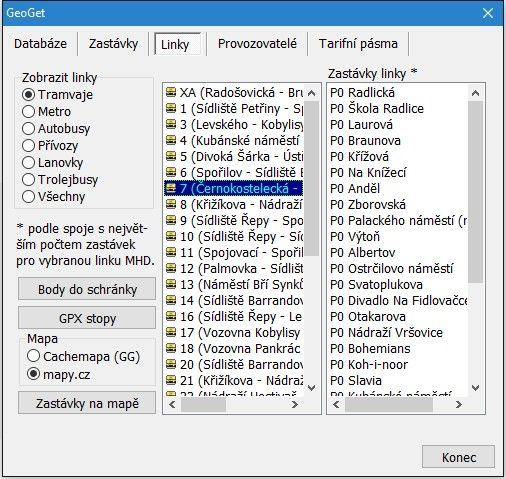The height and width of the screenshot is (479, 506).
Task: Click the stops list vertical scrollbar thumb
Action: click(x=475, y=192)
